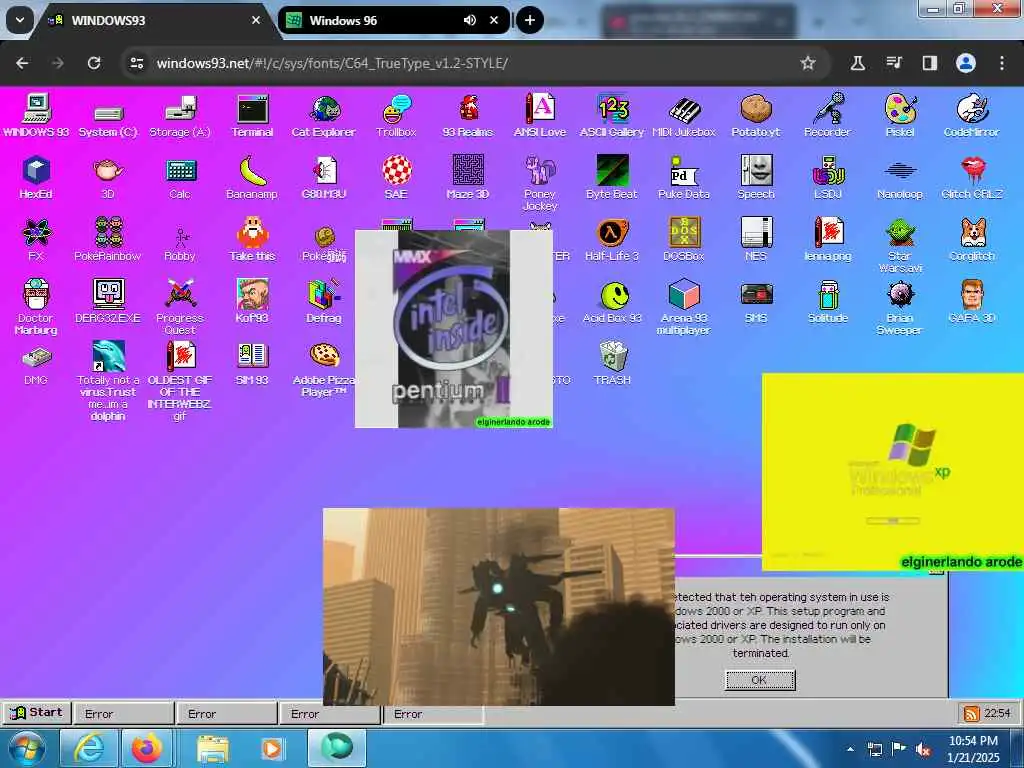
Task: Open MIDI Jukebox icon
Action: click(684, 116)
